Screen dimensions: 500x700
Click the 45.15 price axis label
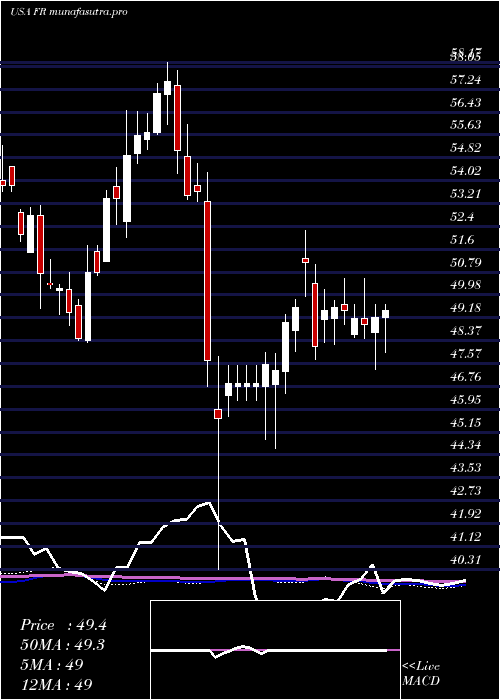[466, 422]
